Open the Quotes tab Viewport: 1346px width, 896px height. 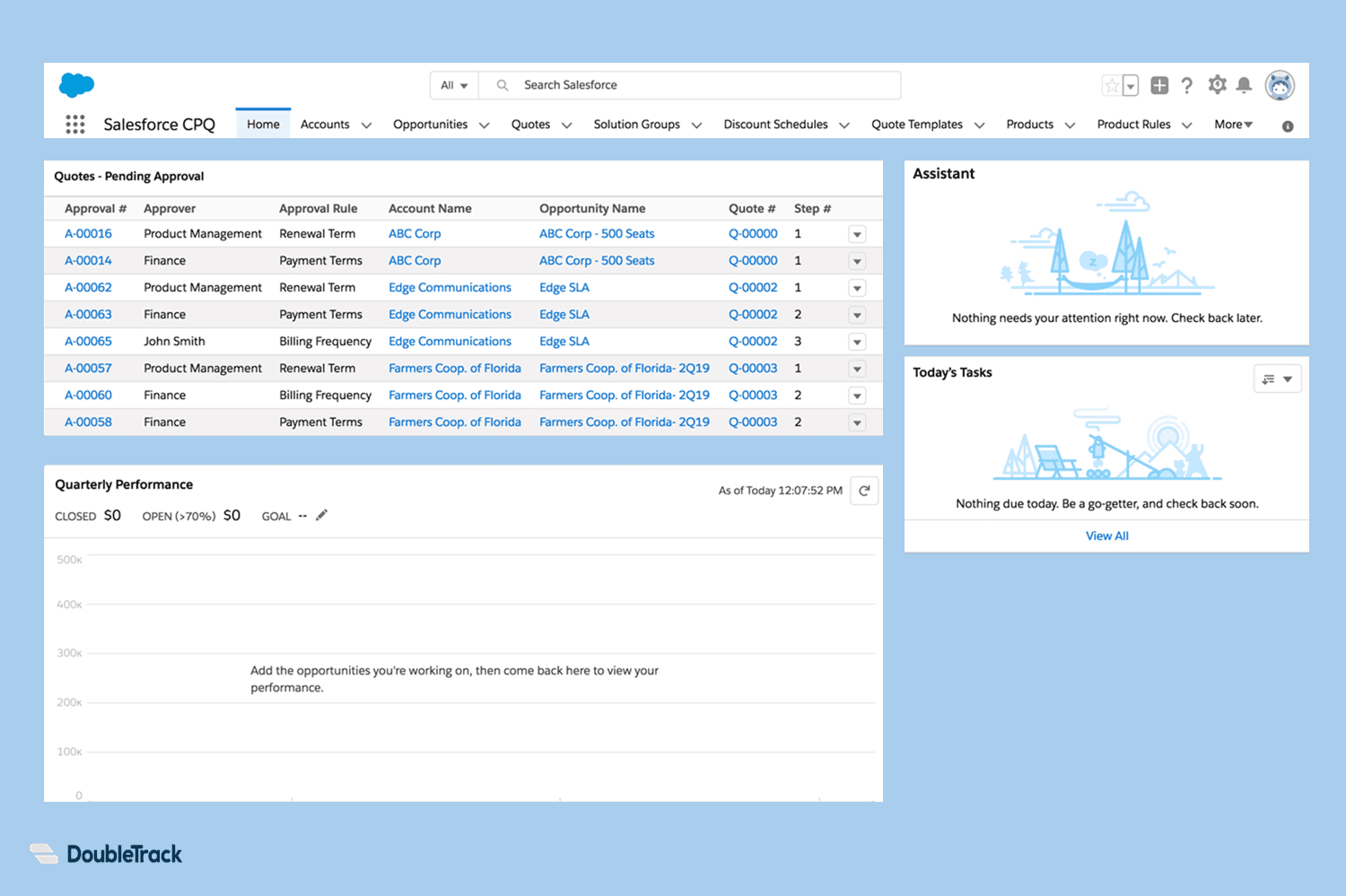[x=530, y=125]
